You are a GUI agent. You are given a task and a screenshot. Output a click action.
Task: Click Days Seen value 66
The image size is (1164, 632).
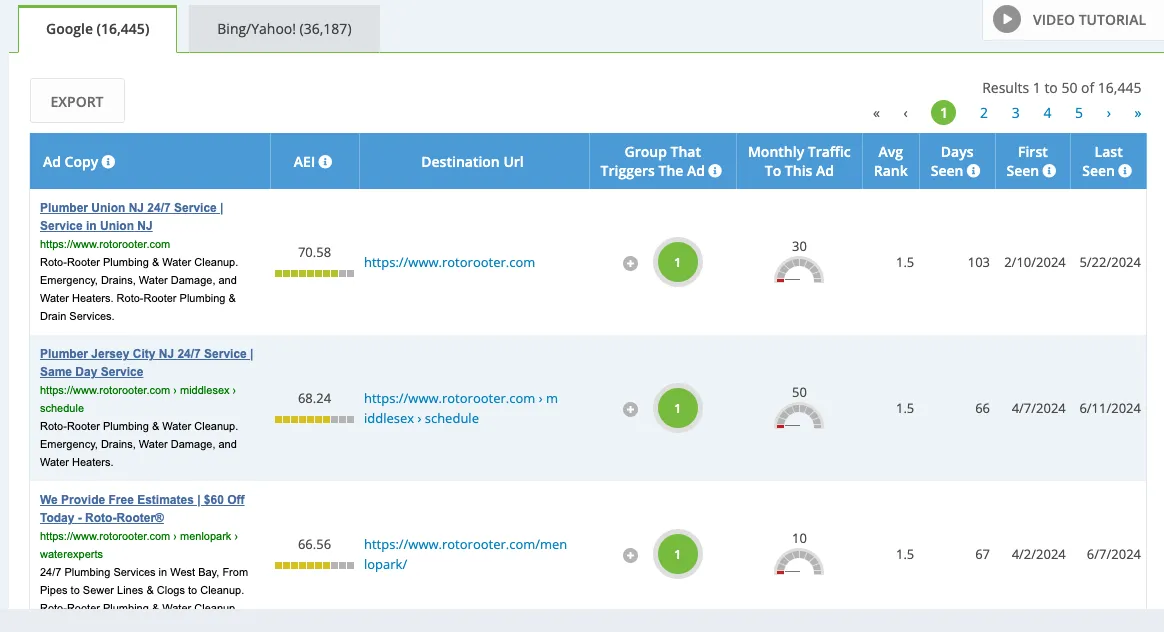[x=982, y=408]
